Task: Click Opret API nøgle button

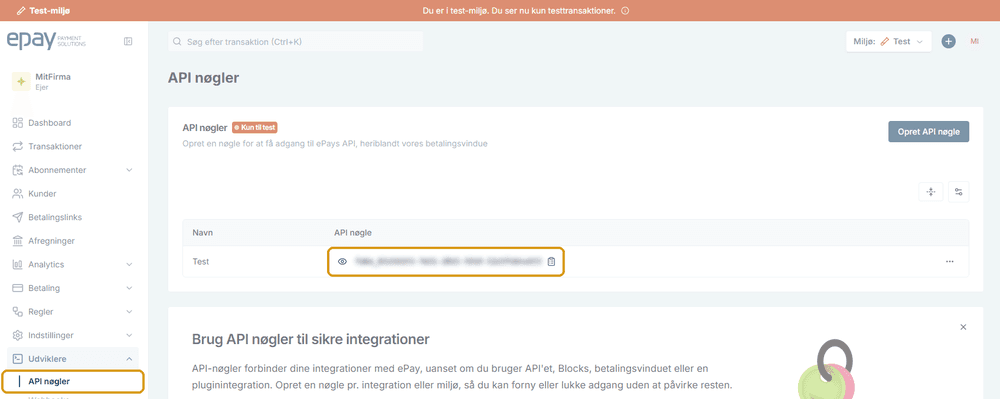Action: [929, 132]
